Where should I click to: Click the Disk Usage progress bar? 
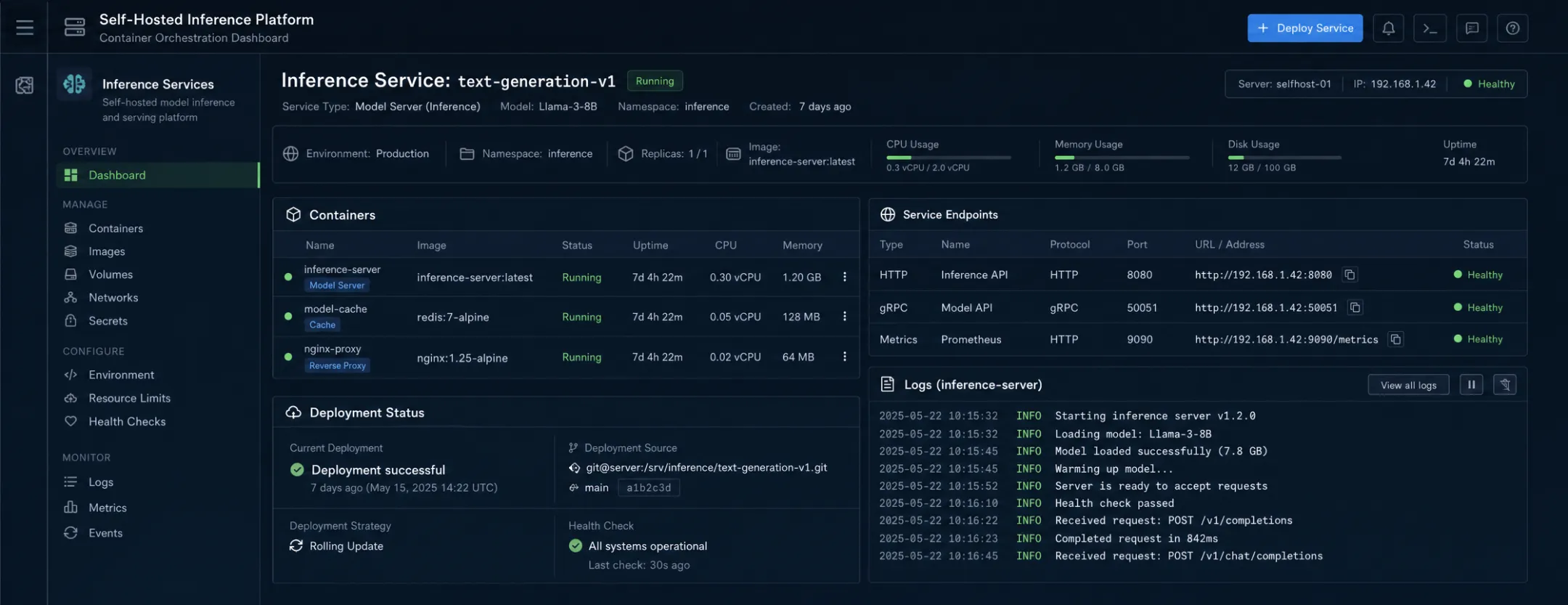[x=1284, y=157]
